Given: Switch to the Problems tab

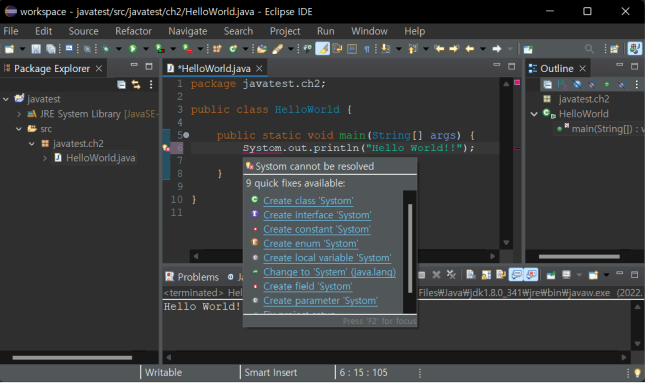Looking at the screenshot, I should pyautogui.click(x=192, y=277).
